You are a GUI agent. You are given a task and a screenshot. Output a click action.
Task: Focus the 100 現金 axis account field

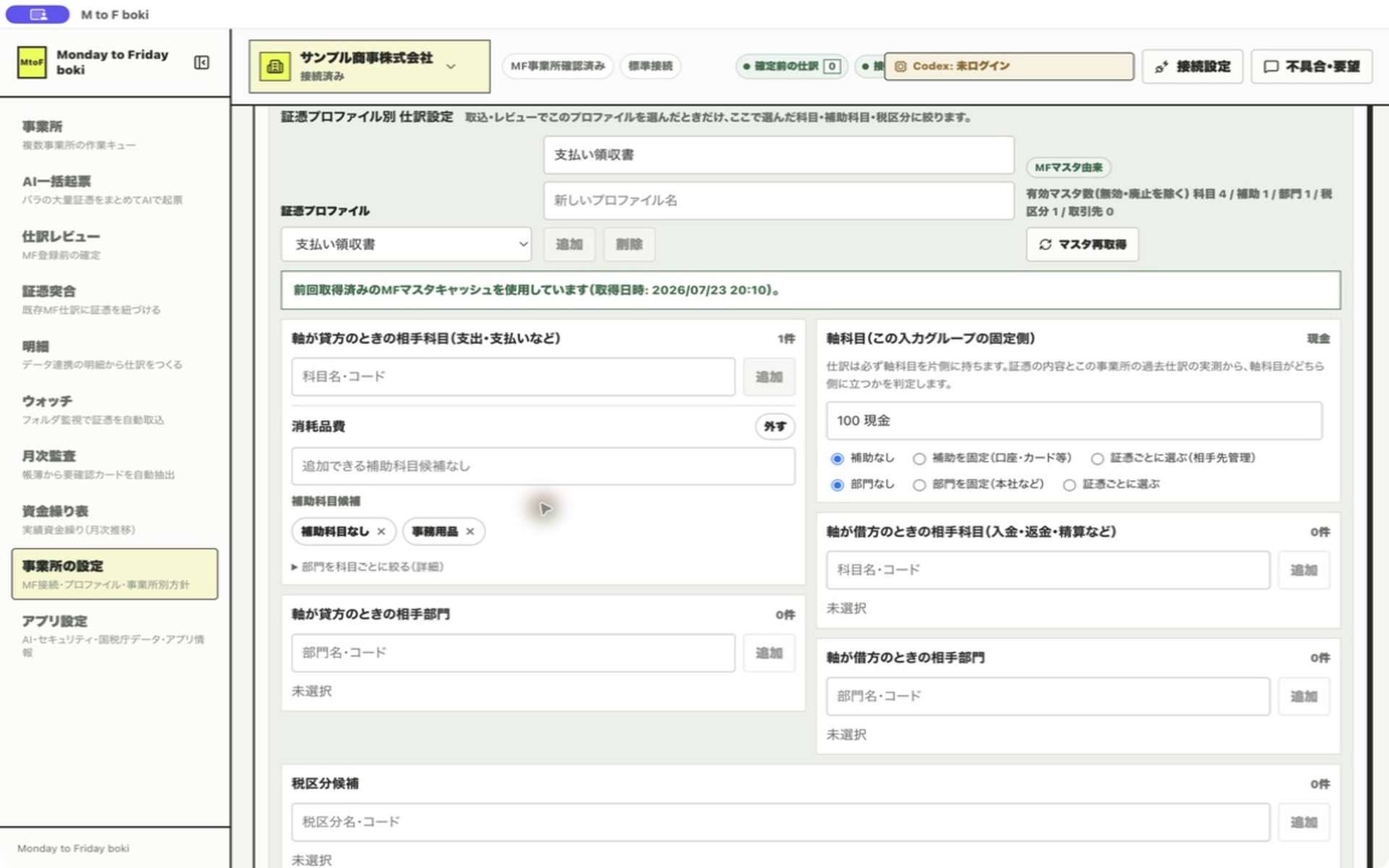click(x=1074, y=421)
